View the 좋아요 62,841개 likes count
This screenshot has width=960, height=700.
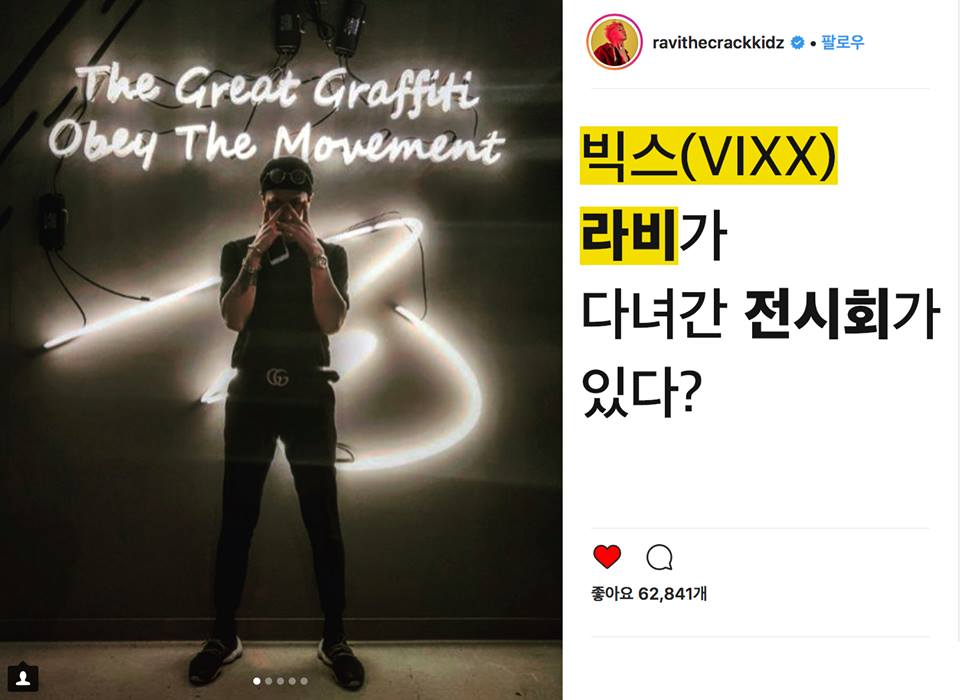pos(649,593)
